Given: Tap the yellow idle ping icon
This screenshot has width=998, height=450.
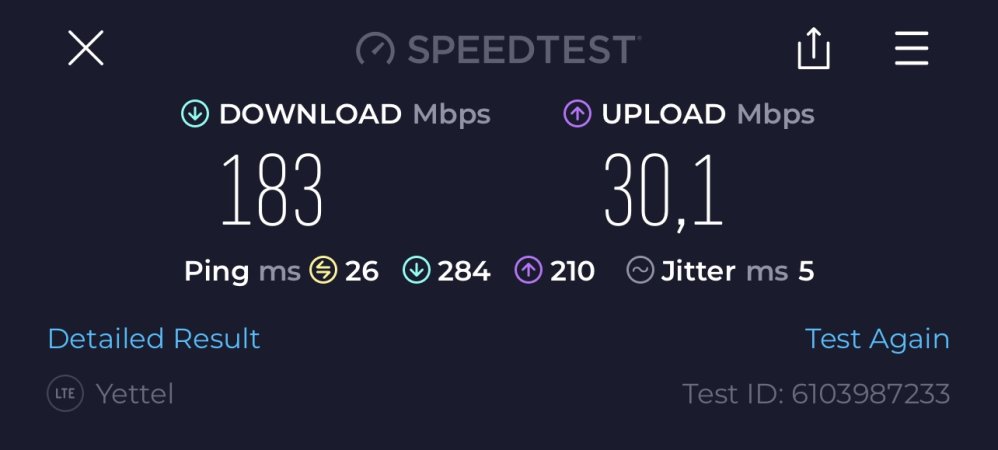Looking at the screenshot, I should 323,271.
